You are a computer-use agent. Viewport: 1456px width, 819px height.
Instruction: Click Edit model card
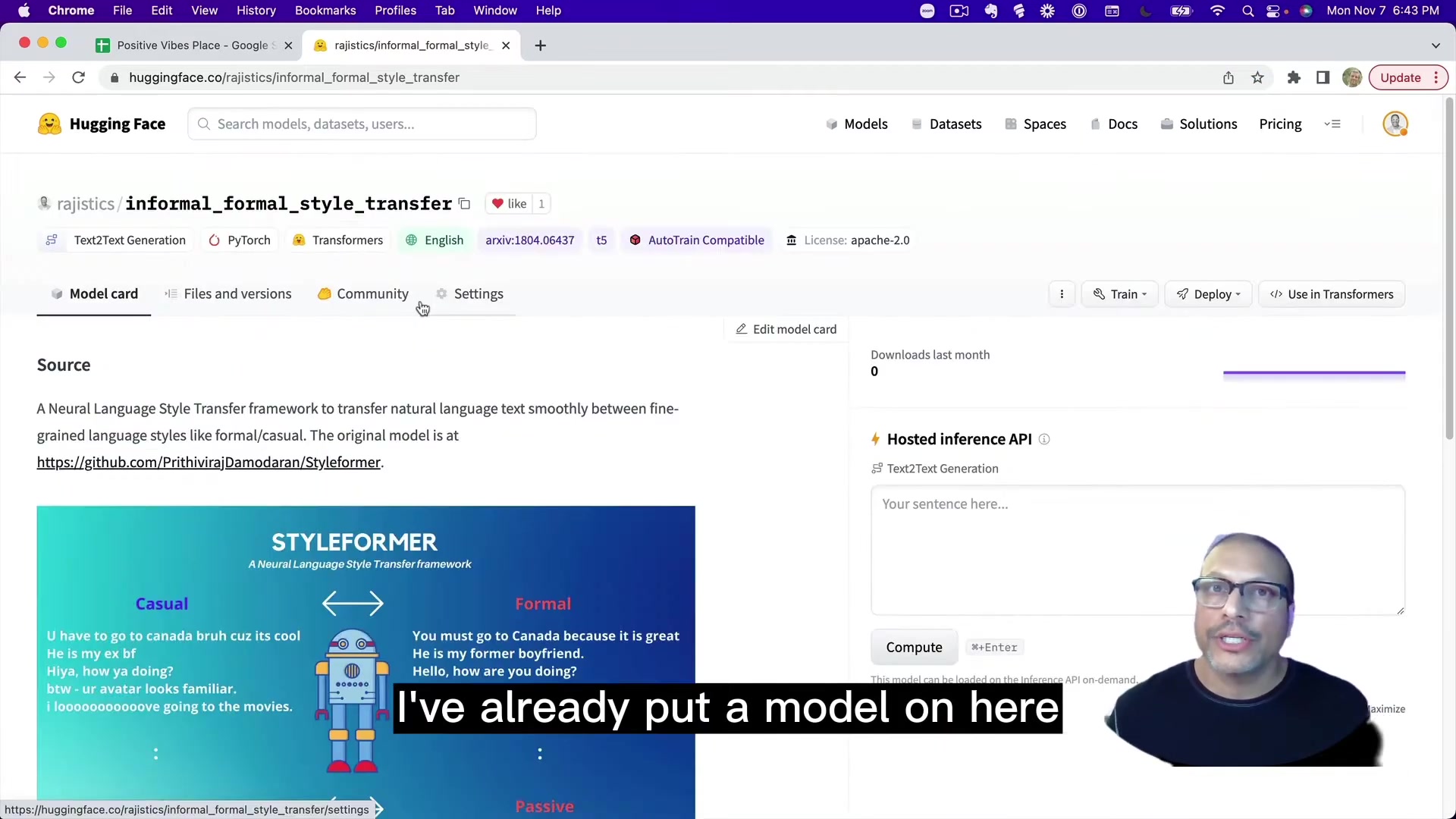[x=786, y=329]
